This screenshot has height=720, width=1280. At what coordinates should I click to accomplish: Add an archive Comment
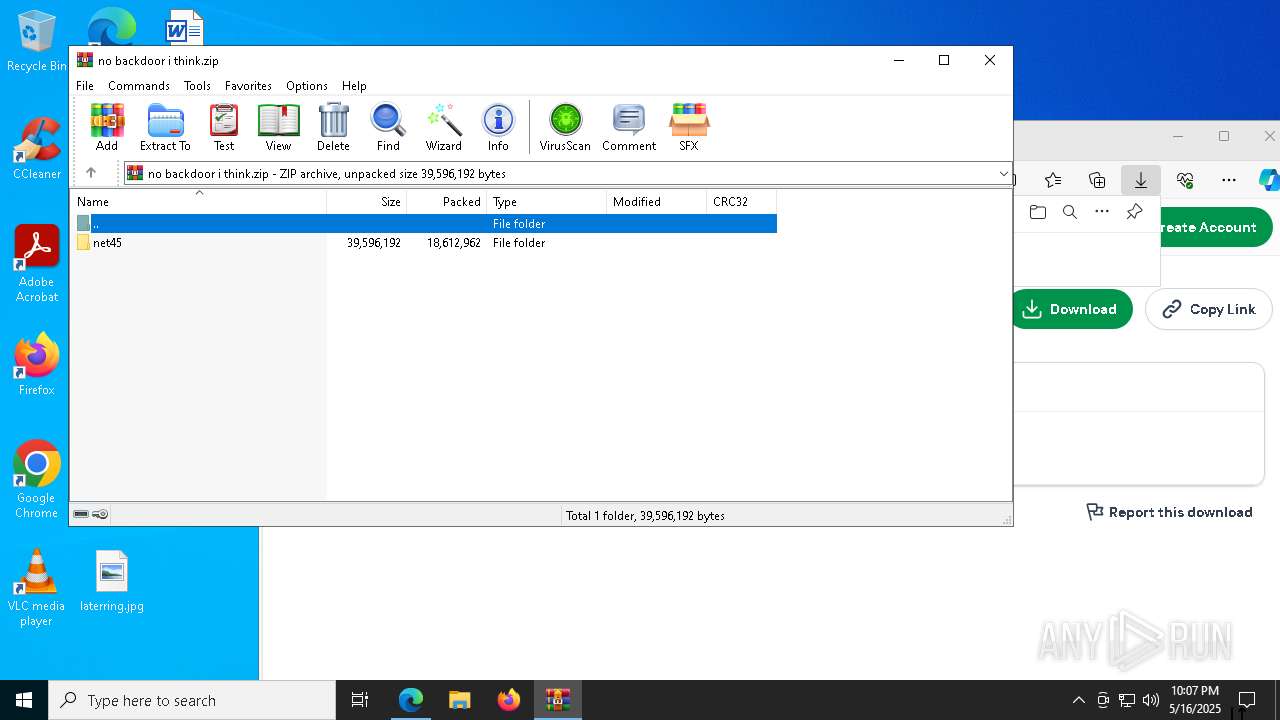pyautogui.click(x=629, y=127)
